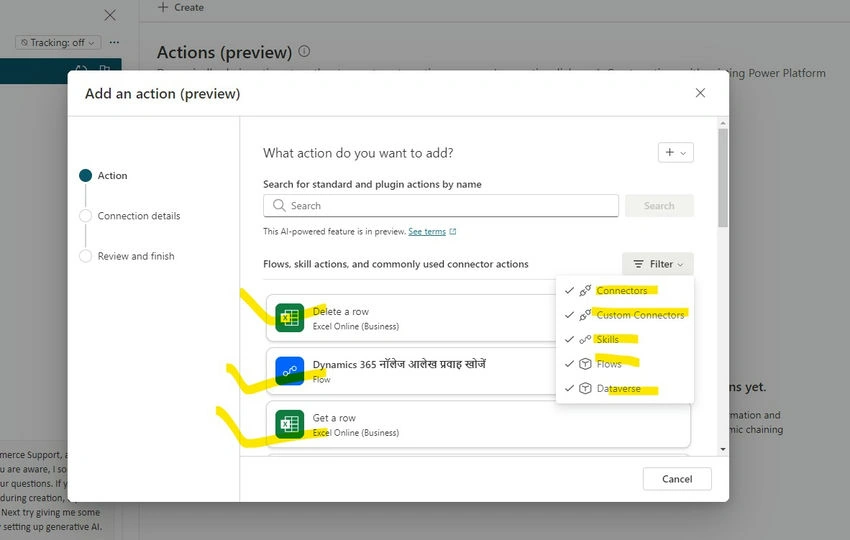Open the Tracking: off dropdown
850x540 pixels.
(x=58, y=42)
